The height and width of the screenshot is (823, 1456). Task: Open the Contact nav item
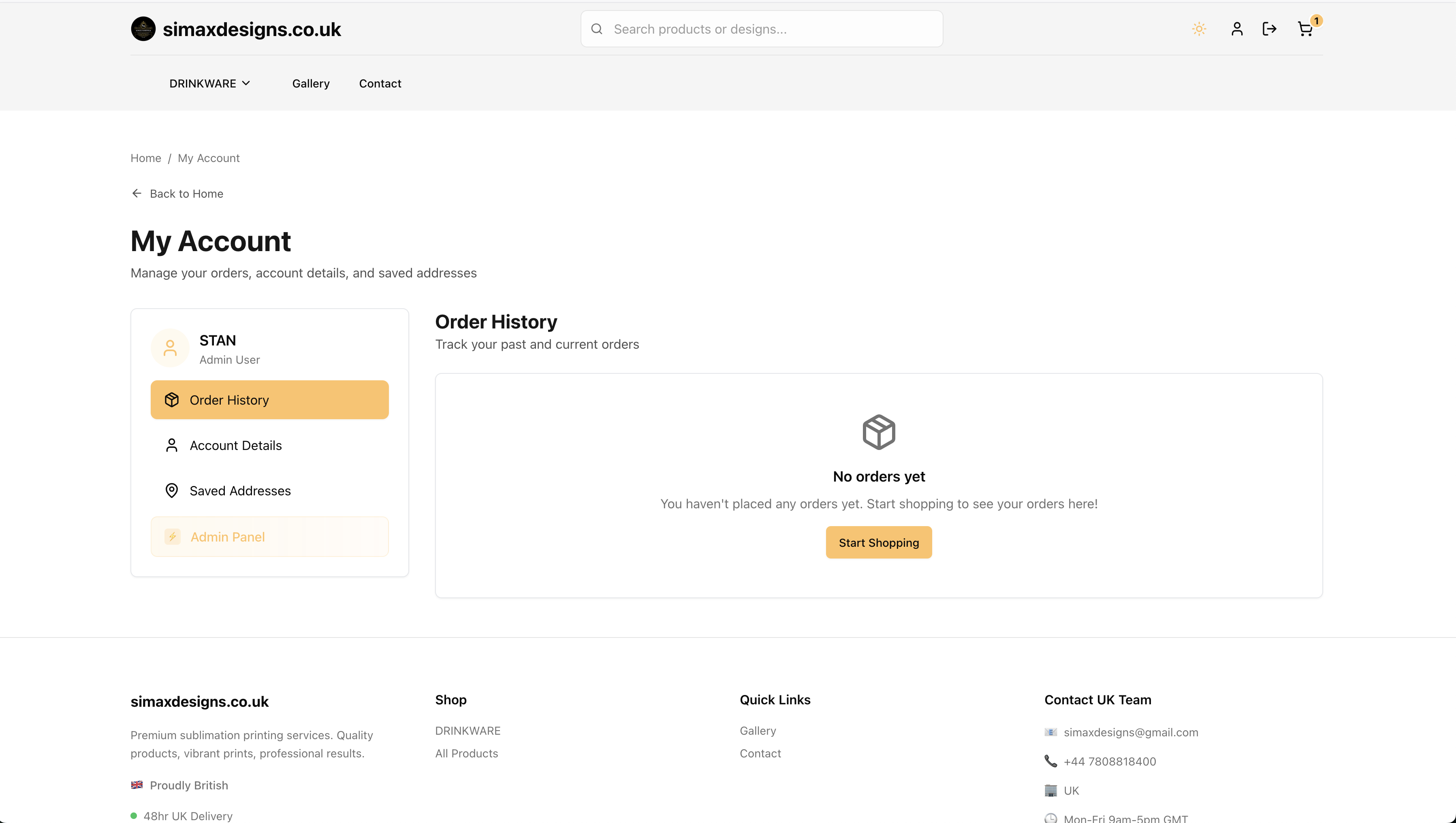click(380, 84)
